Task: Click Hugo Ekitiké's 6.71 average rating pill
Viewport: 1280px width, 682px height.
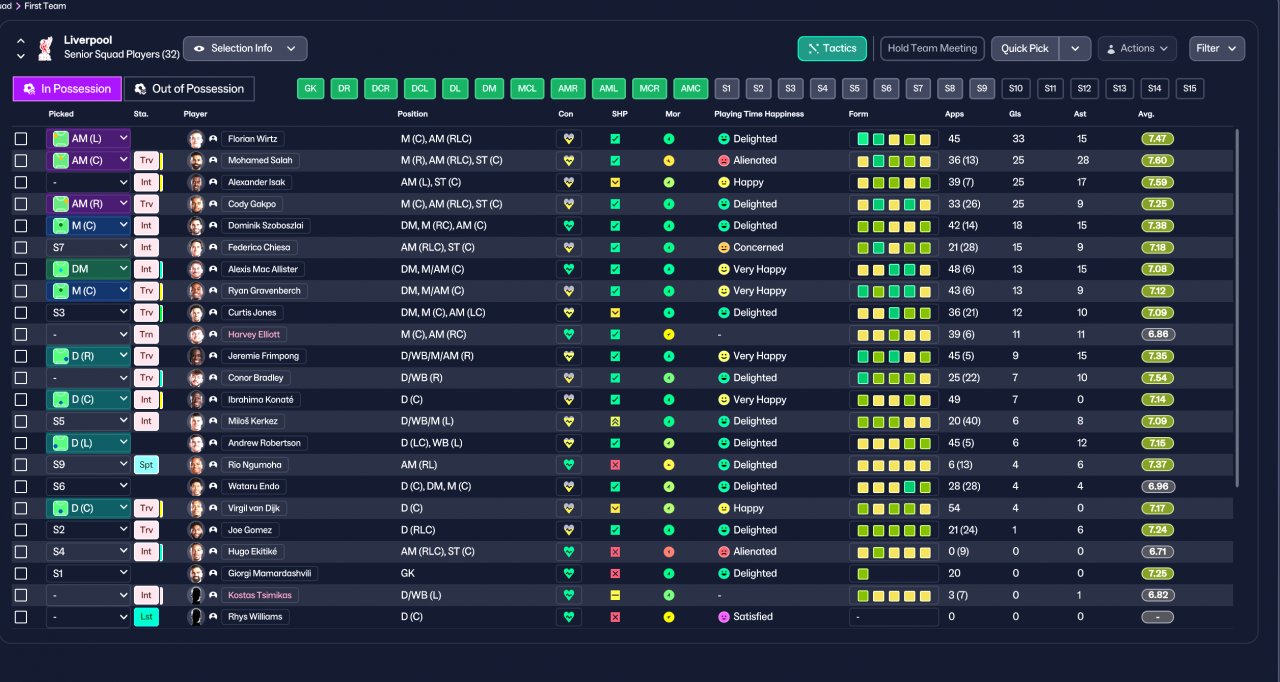Action: tap(1158, 552)
